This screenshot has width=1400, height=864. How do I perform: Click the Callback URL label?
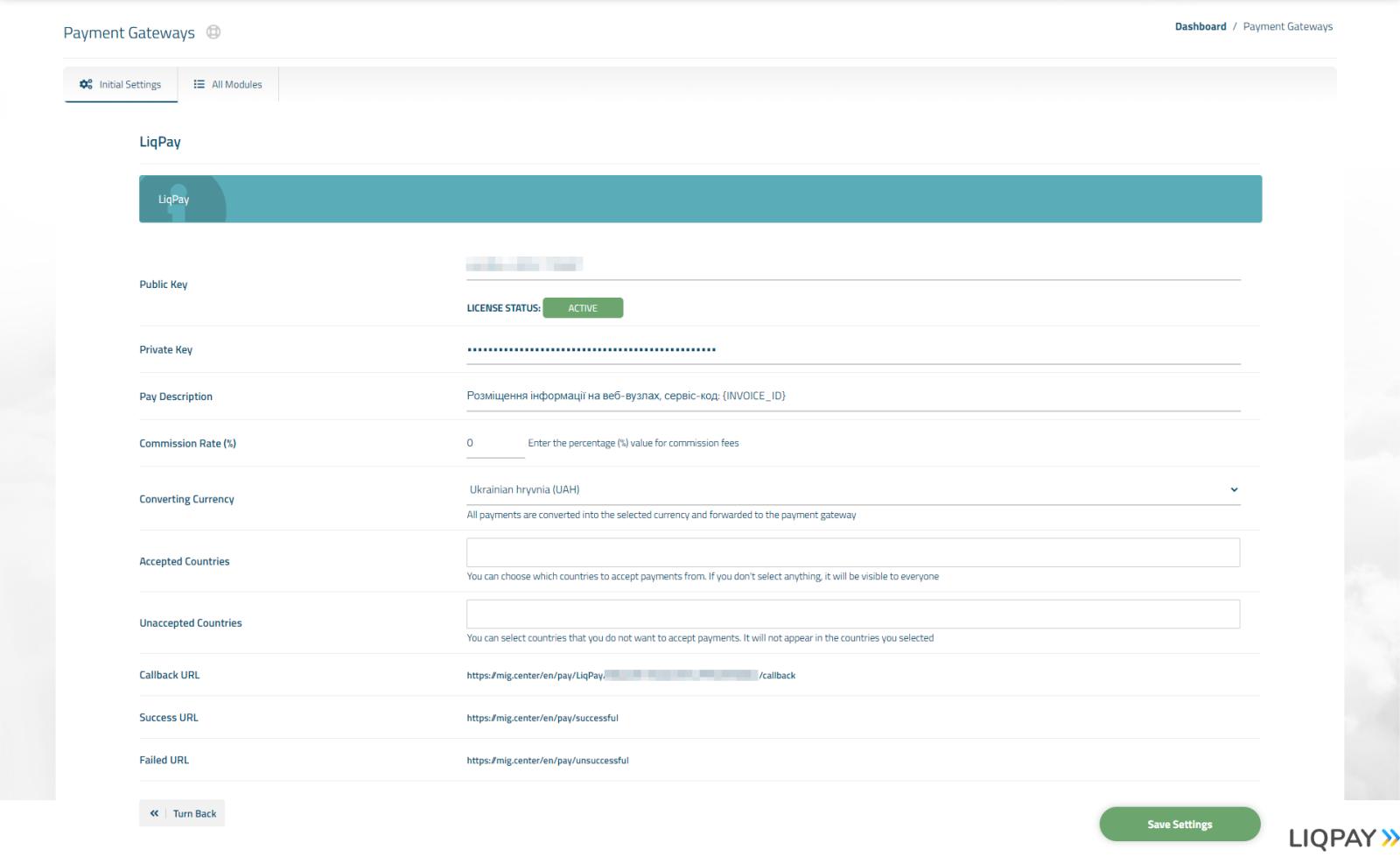pyautogui.click(x=169, y=675)
